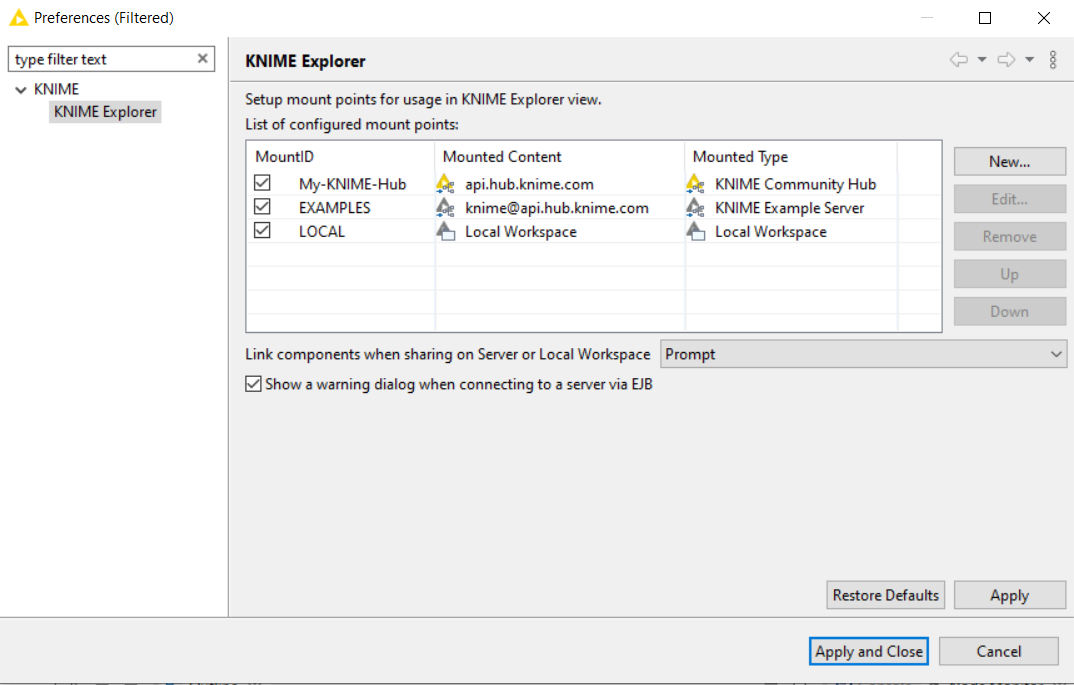The width and height of the screenshot is (1074, 685).
Task: Click the icon beside KNIME Community Hub type
Action: [695, 184]
